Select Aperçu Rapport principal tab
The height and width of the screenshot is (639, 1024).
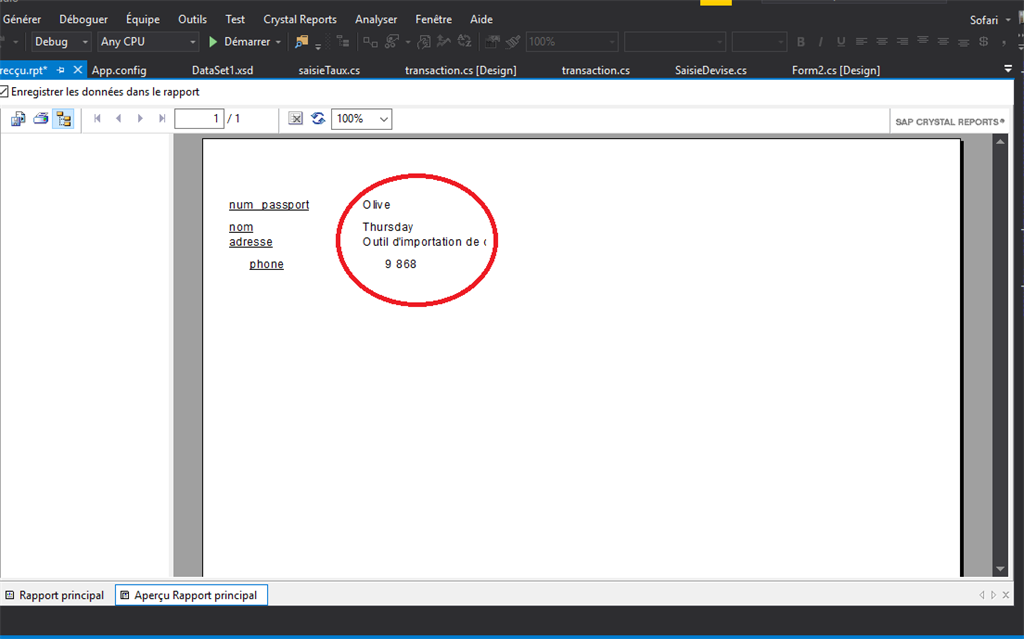pos(191,595)
